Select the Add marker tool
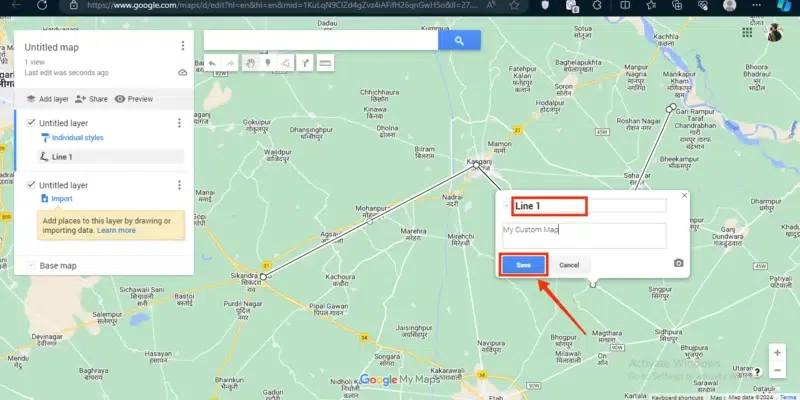The height and width of the screenshot is (400, 800). (x=268, y=63)
